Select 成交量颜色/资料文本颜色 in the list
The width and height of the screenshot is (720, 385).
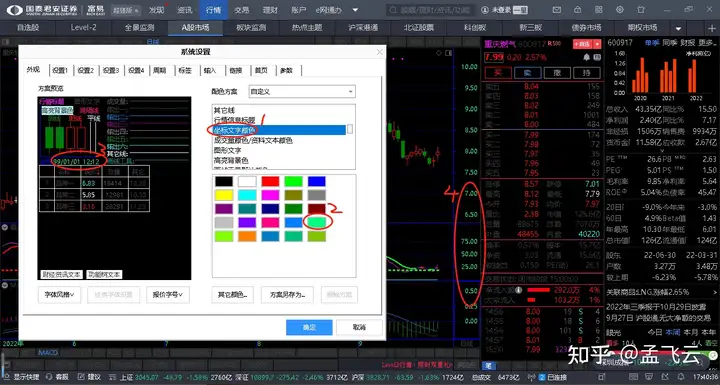coord(253,140)
